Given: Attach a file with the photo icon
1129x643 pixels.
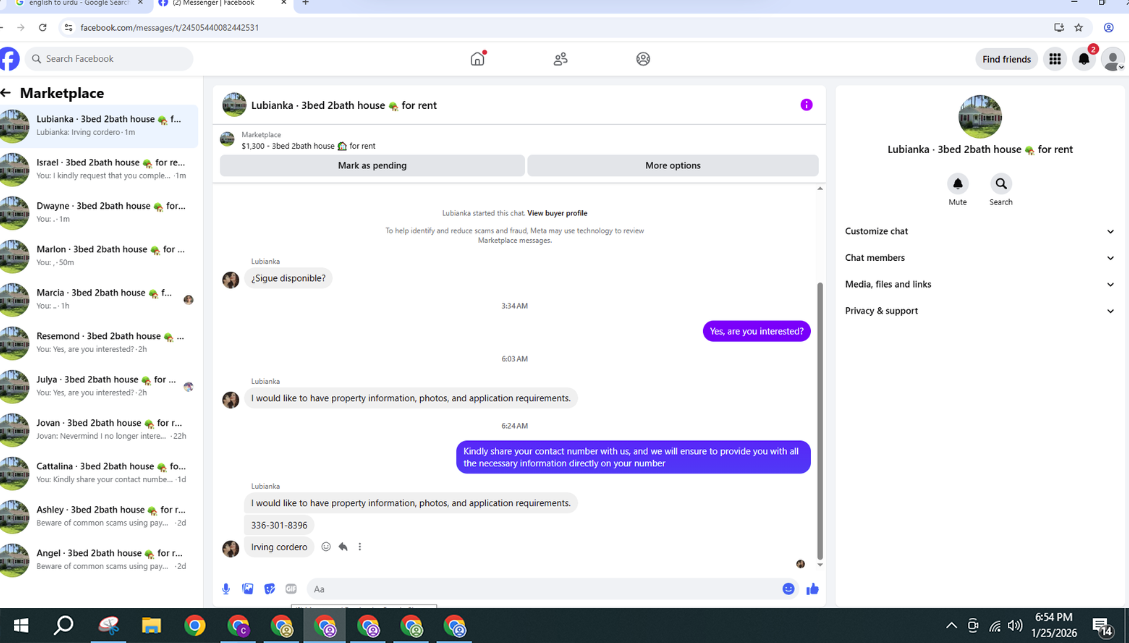Looking at the screenshot, I should [x=248, y=589].
